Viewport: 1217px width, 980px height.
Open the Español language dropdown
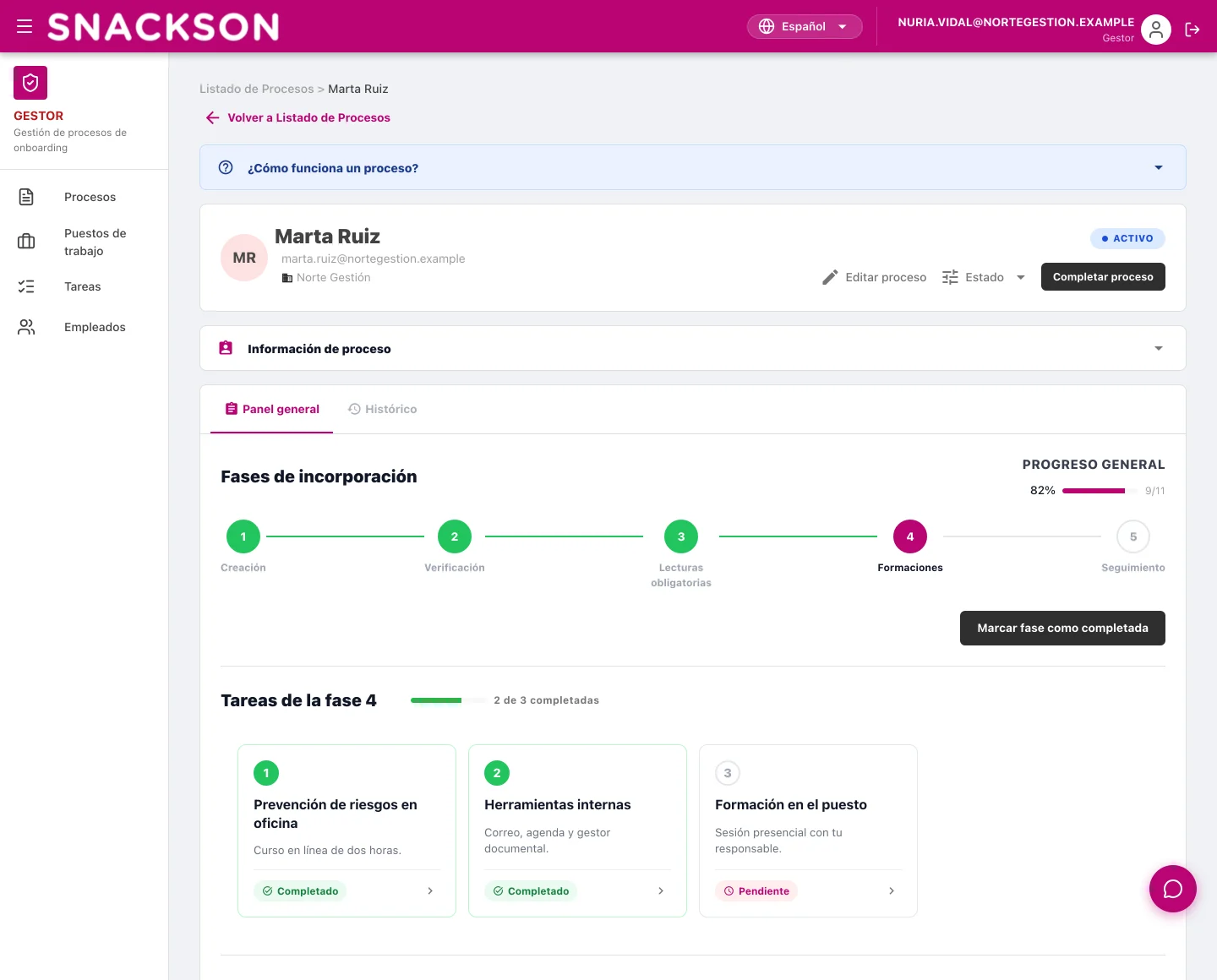pos(805,26)
